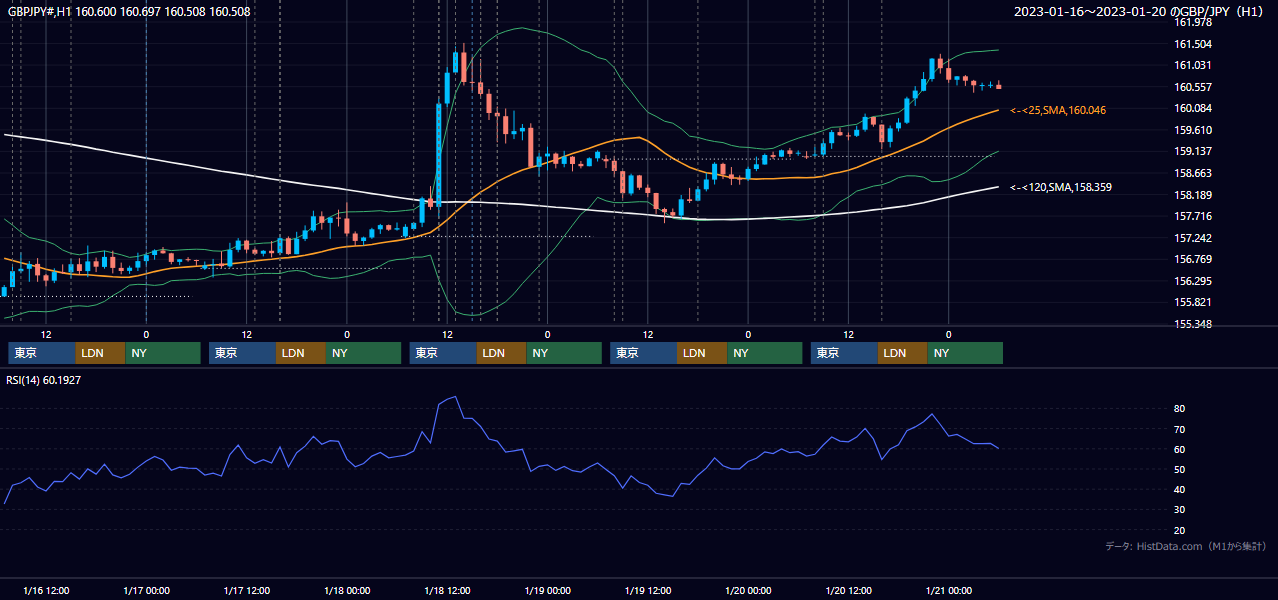Click the 1/21 00:00 date label
This screenshot has width=1278, height=600.
949,590
